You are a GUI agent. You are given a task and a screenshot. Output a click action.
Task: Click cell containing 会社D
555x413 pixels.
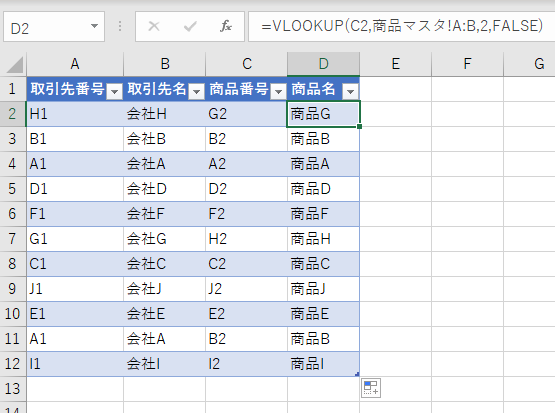[165, 189]
